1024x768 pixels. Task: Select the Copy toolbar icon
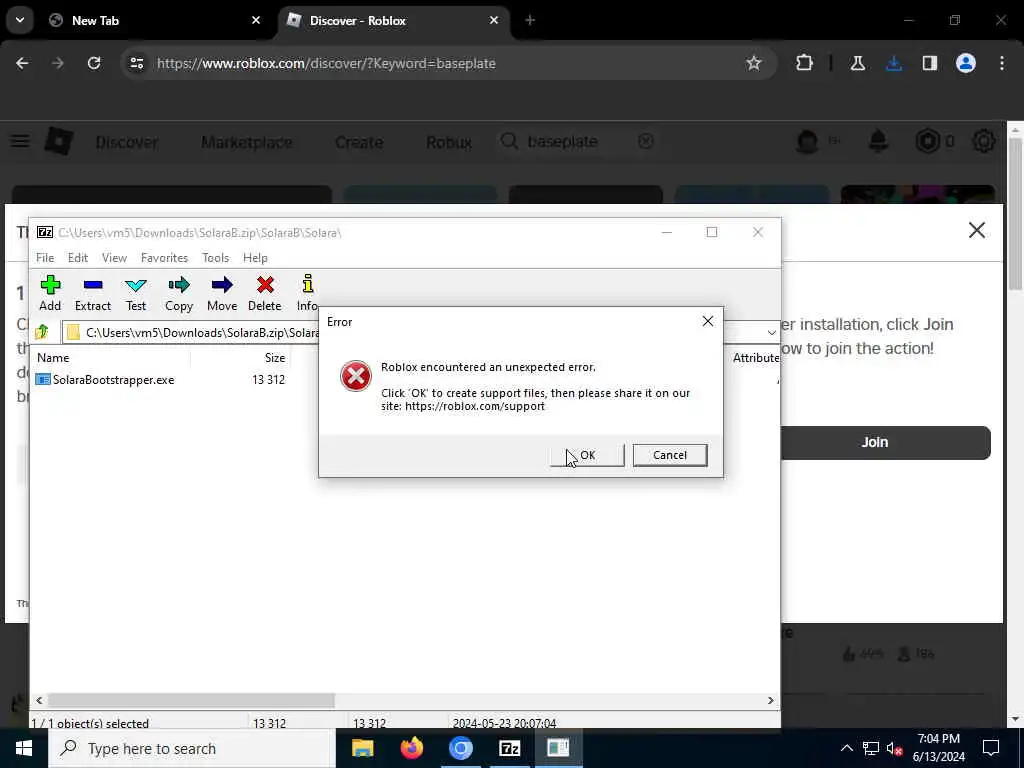point(178,285)
